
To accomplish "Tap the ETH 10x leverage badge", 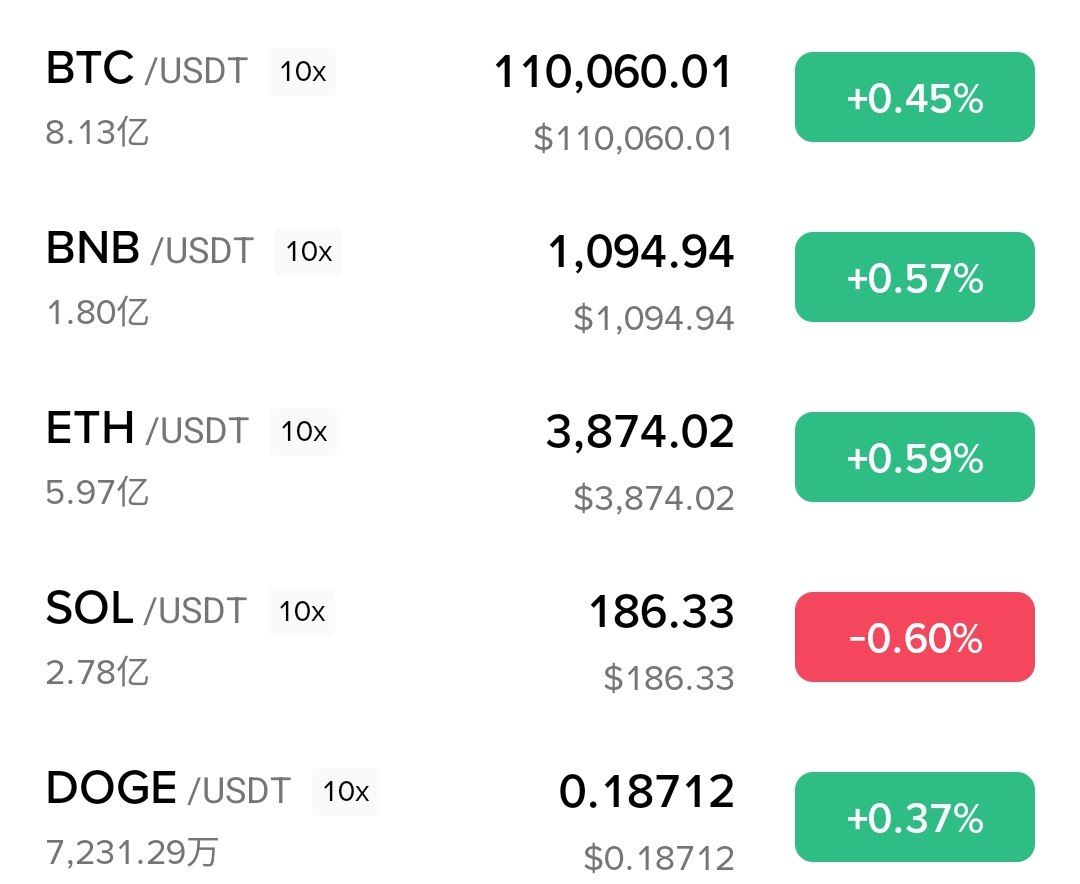I will tap(303, 432).
